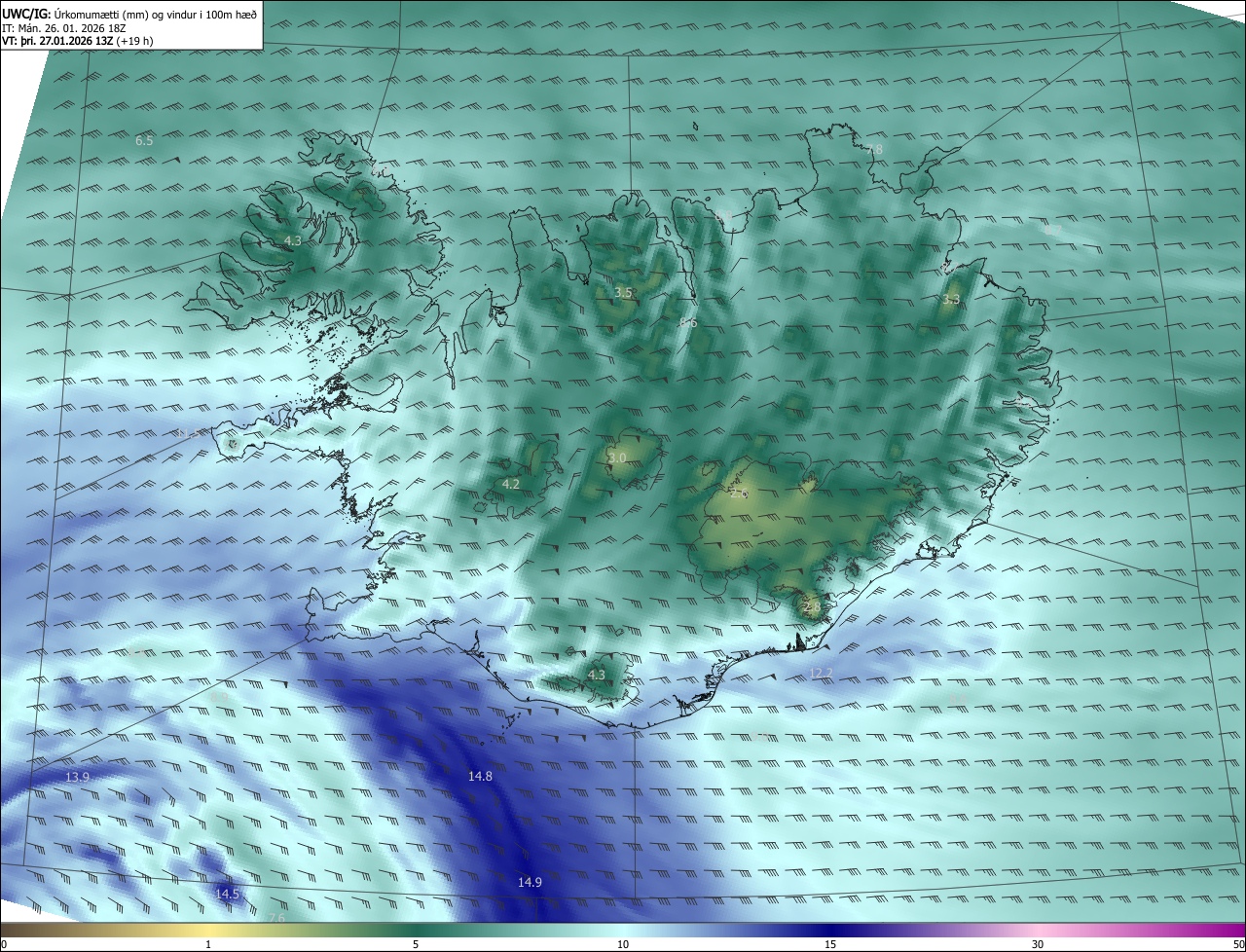1246x952 pixels.
Task: Click the 14.5 value label on the map
Action: tap(227, 894)
